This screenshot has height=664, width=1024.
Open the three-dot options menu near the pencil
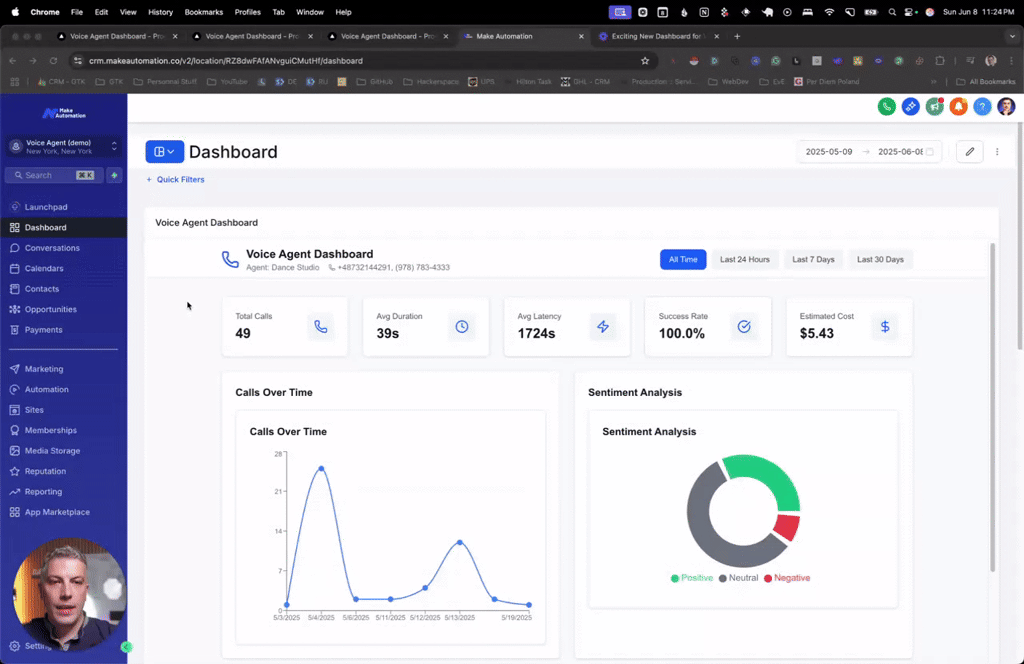coord(997,151)
